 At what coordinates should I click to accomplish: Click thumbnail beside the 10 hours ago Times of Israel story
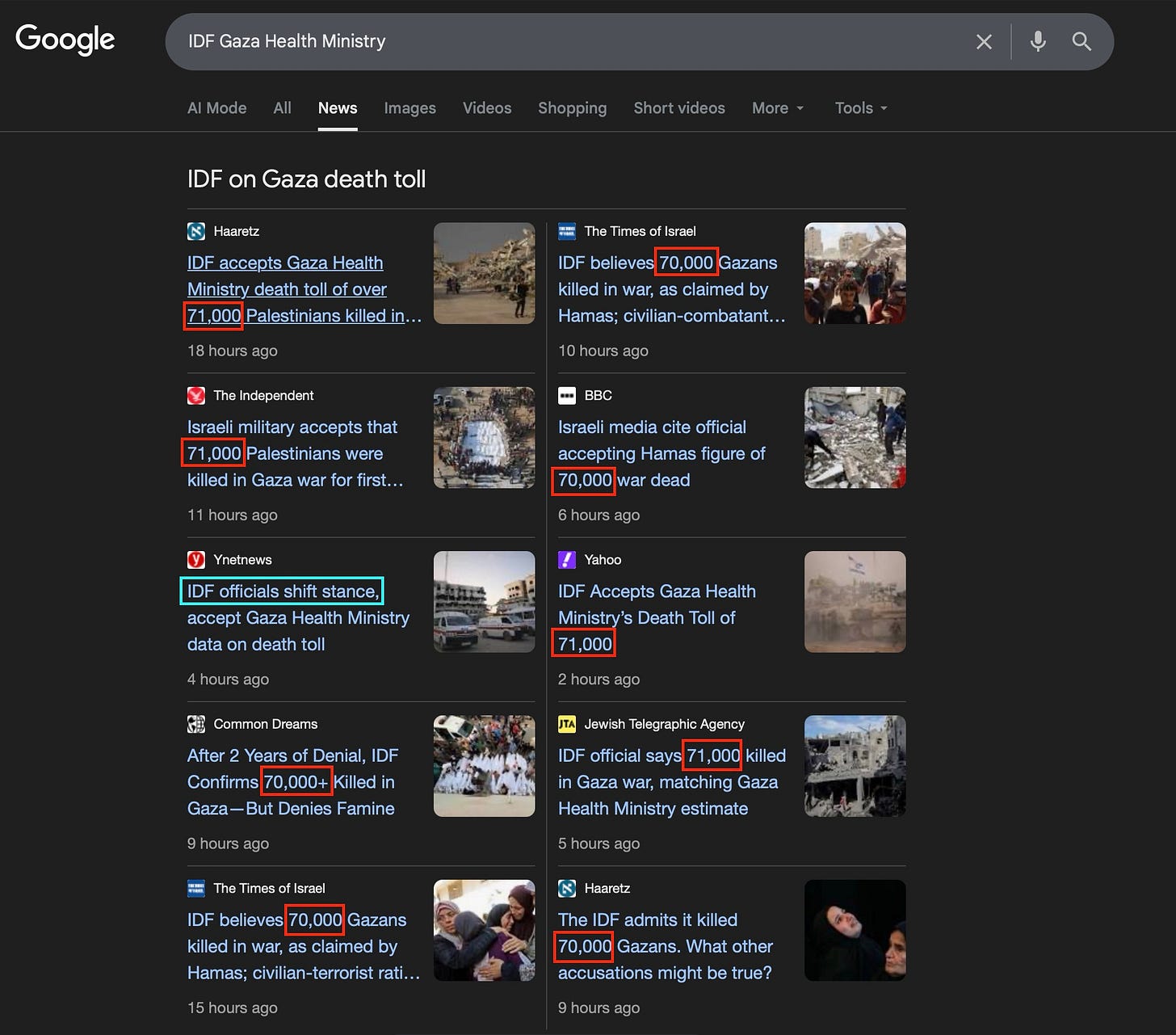click(x=855, y=273)
